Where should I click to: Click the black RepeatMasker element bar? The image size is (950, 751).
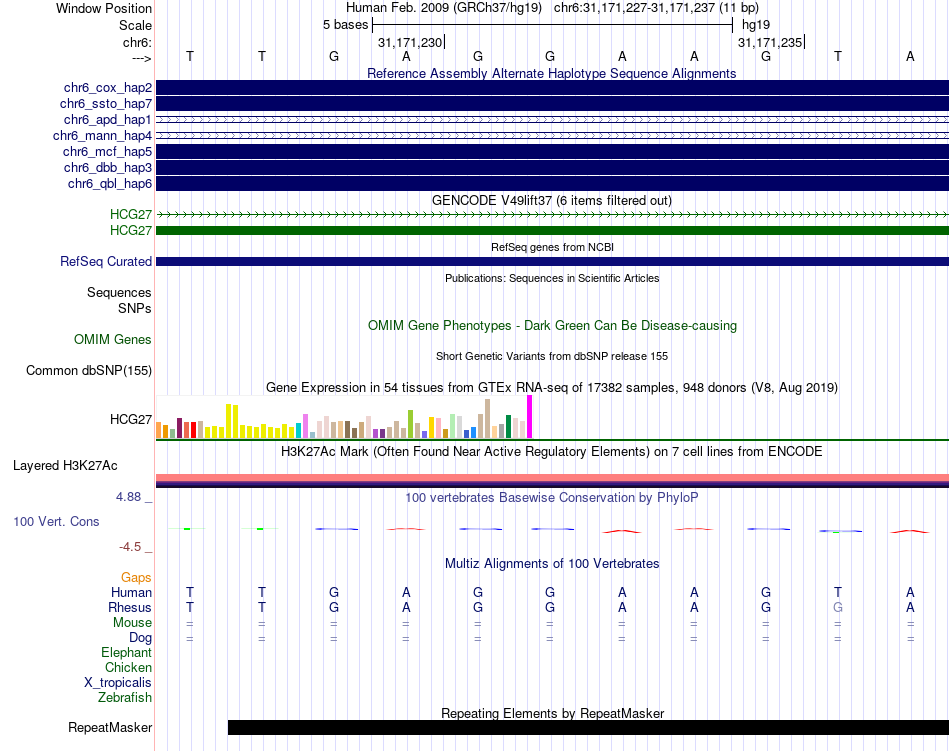[588, 727]
